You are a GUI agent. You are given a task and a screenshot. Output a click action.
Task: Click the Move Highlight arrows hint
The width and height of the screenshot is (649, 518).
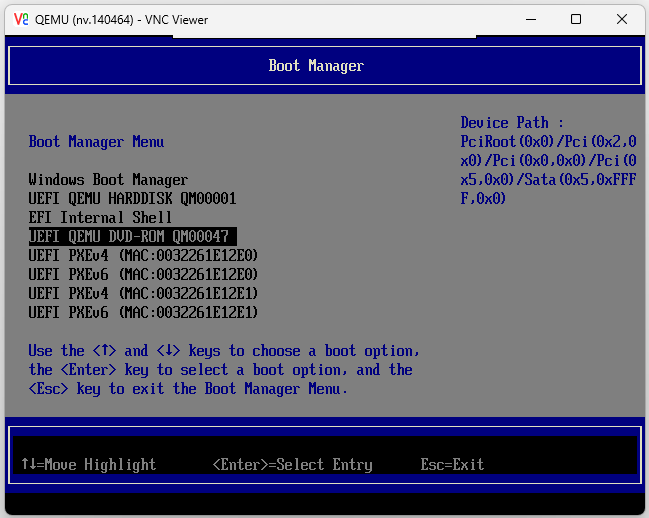(89, 465)
